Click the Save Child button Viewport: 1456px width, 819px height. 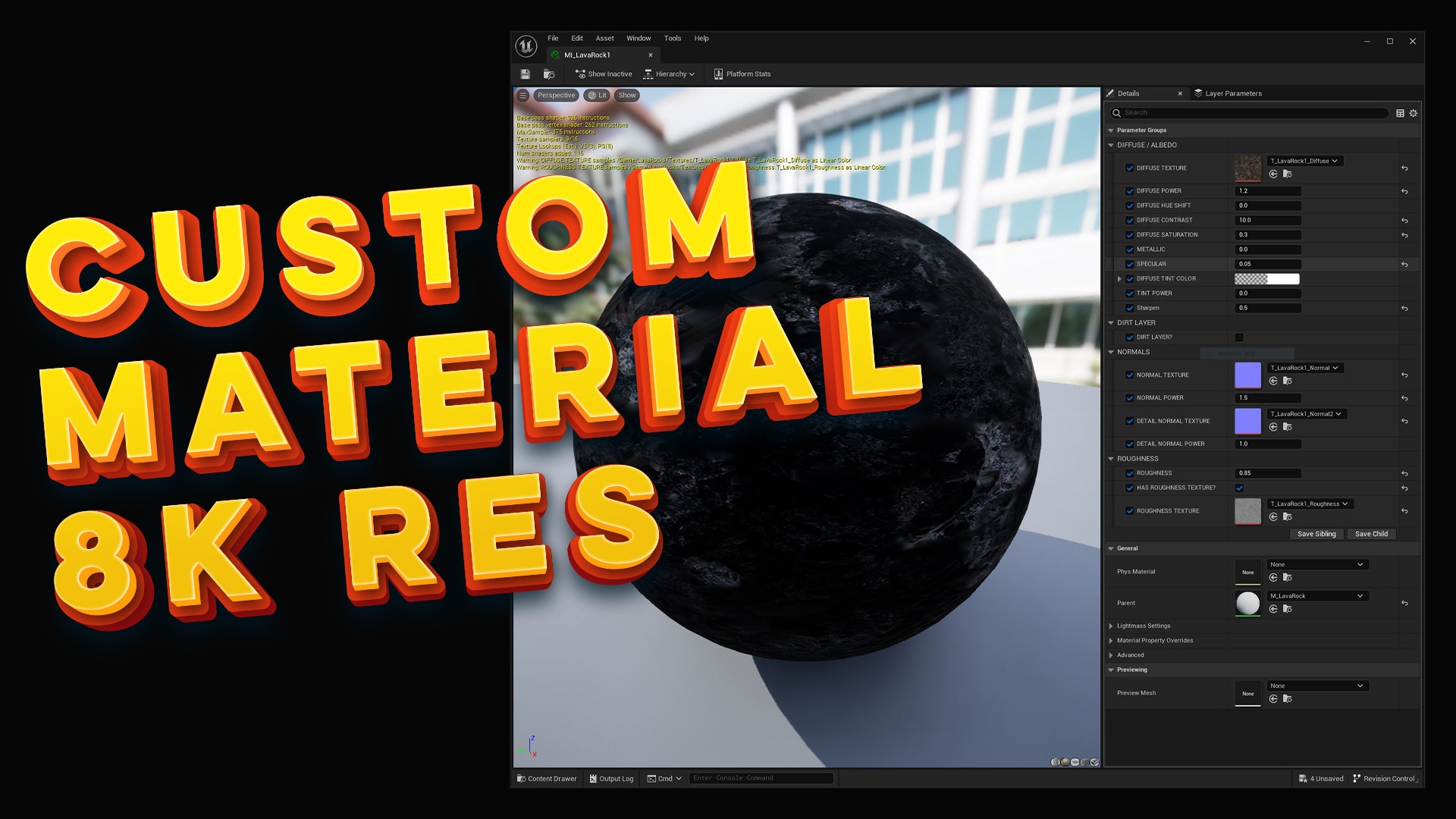1371,534
